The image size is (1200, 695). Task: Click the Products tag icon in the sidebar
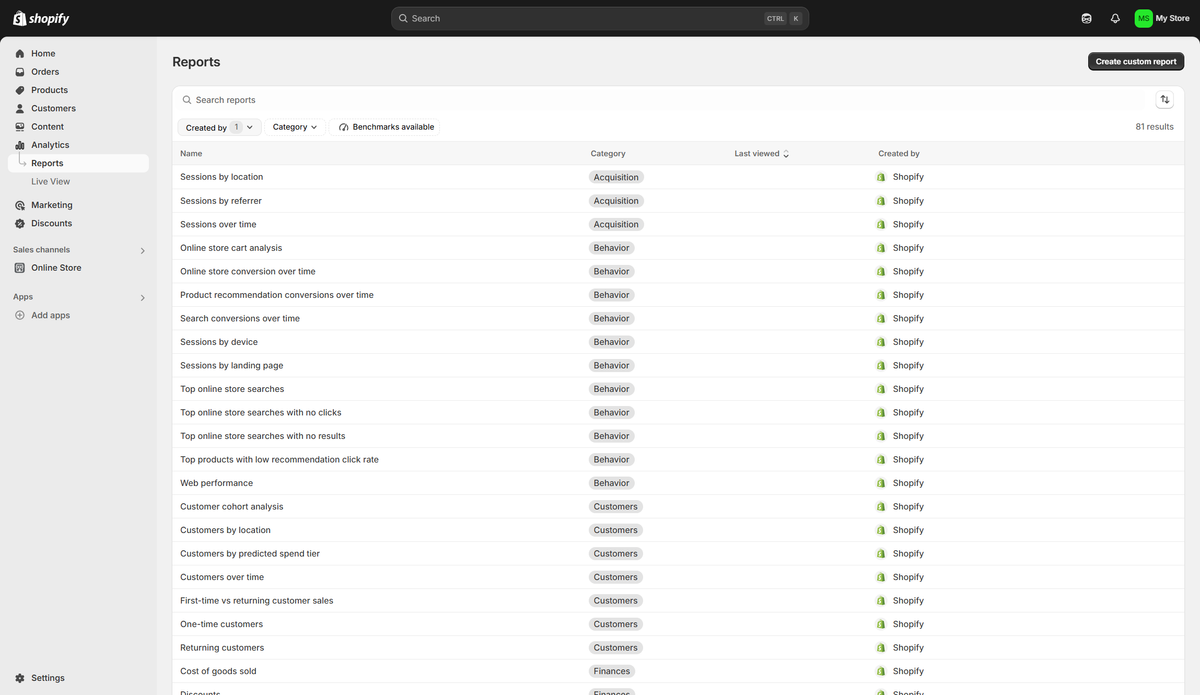click(20, 90)
